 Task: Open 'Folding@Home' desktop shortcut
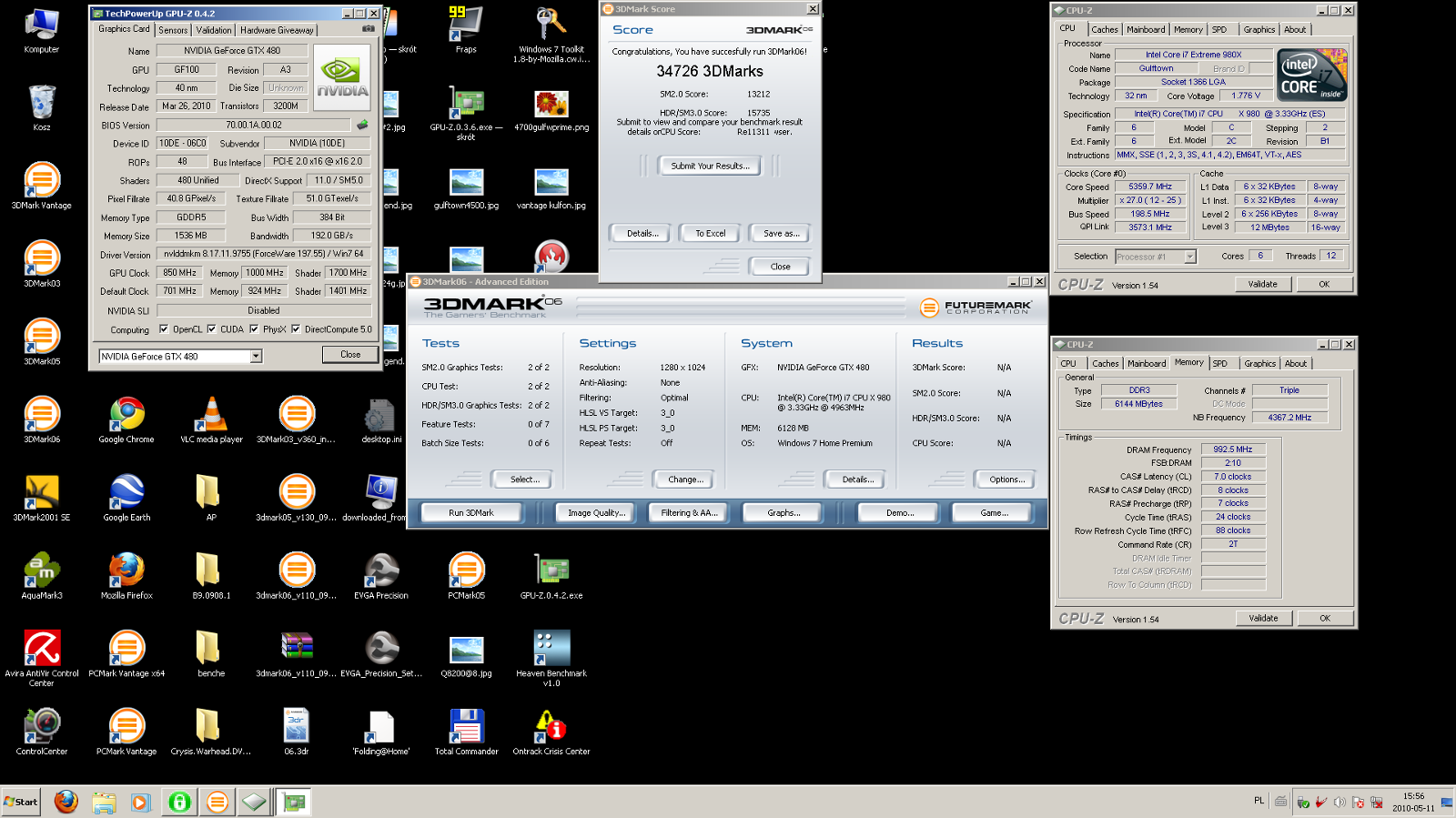381,732
